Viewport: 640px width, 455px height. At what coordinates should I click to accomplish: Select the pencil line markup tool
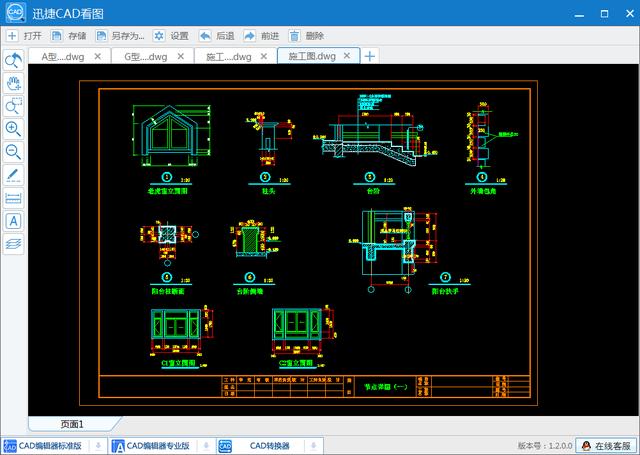(13, 175)
